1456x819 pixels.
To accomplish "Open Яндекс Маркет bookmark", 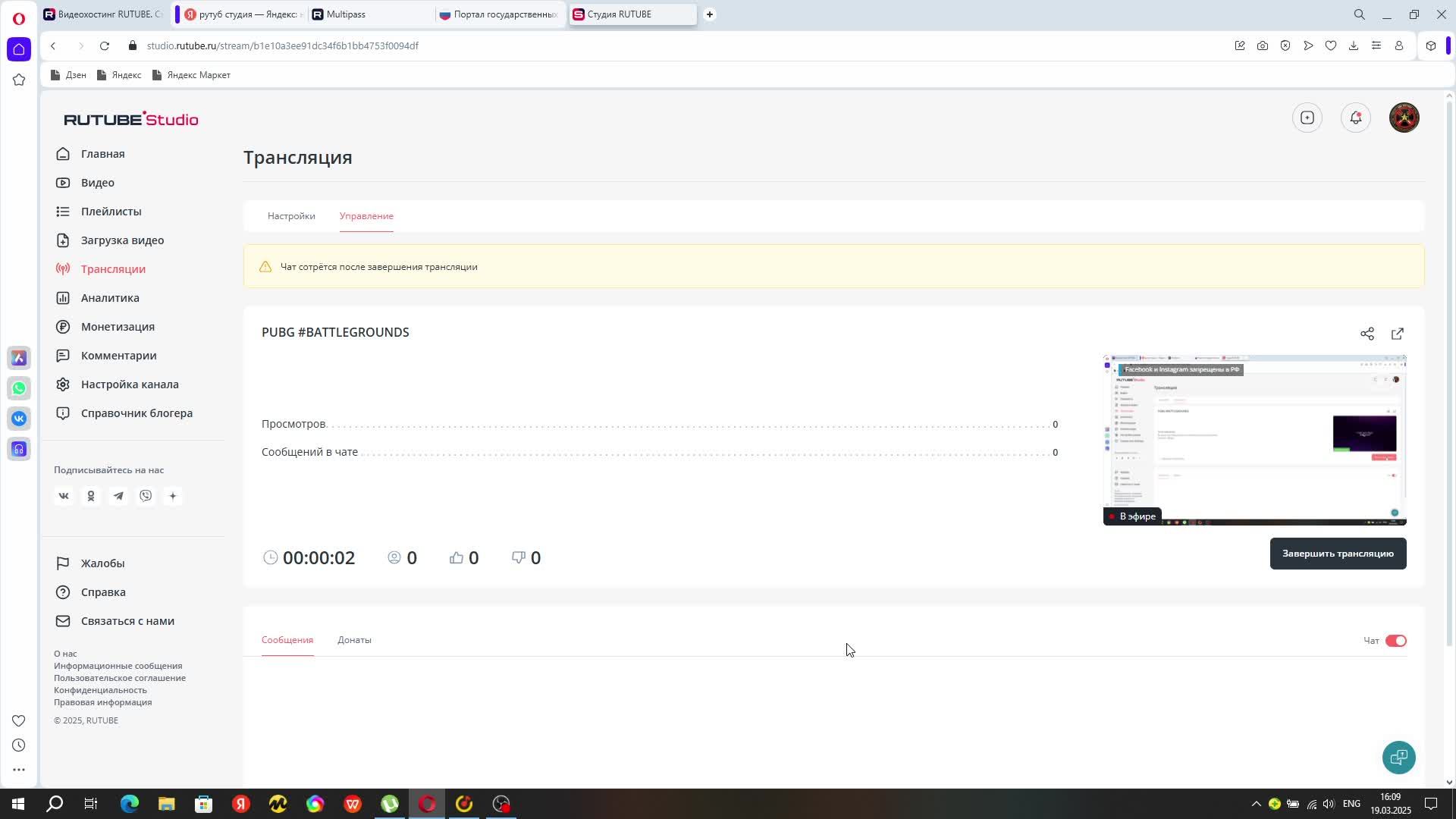I will tap(191, 75).
